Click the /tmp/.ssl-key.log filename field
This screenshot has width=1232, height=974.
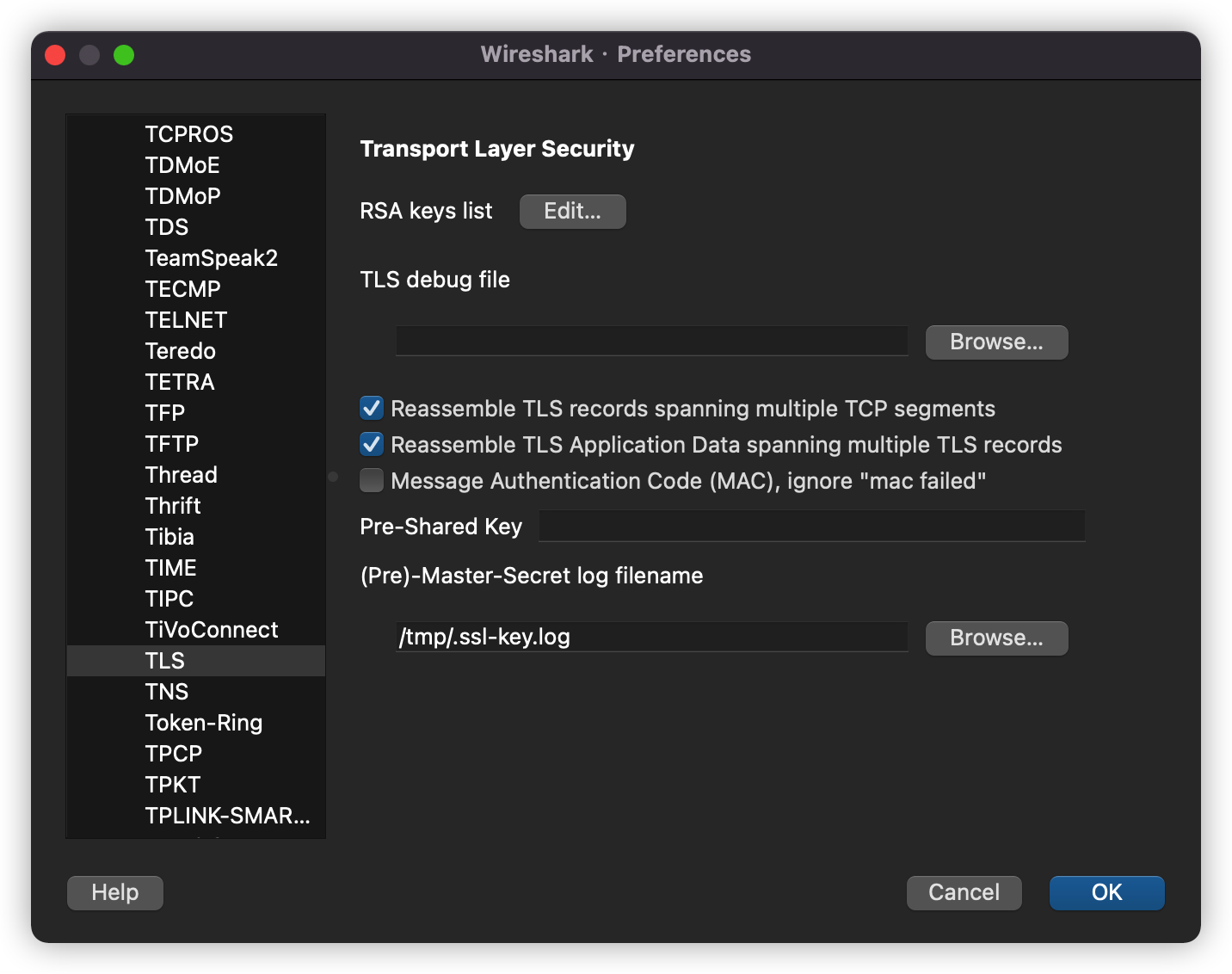pos(651,638)
